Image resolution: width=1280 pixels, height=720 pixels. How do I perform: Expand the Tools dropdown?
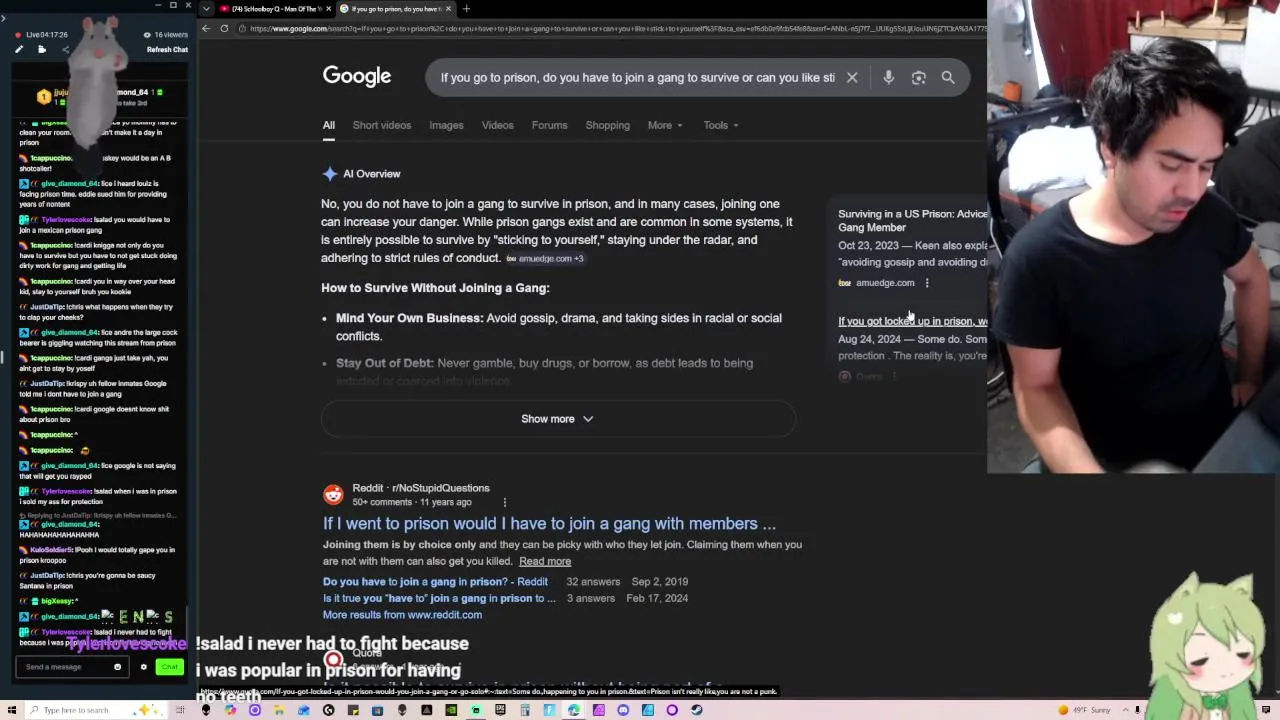click(721, 126)
